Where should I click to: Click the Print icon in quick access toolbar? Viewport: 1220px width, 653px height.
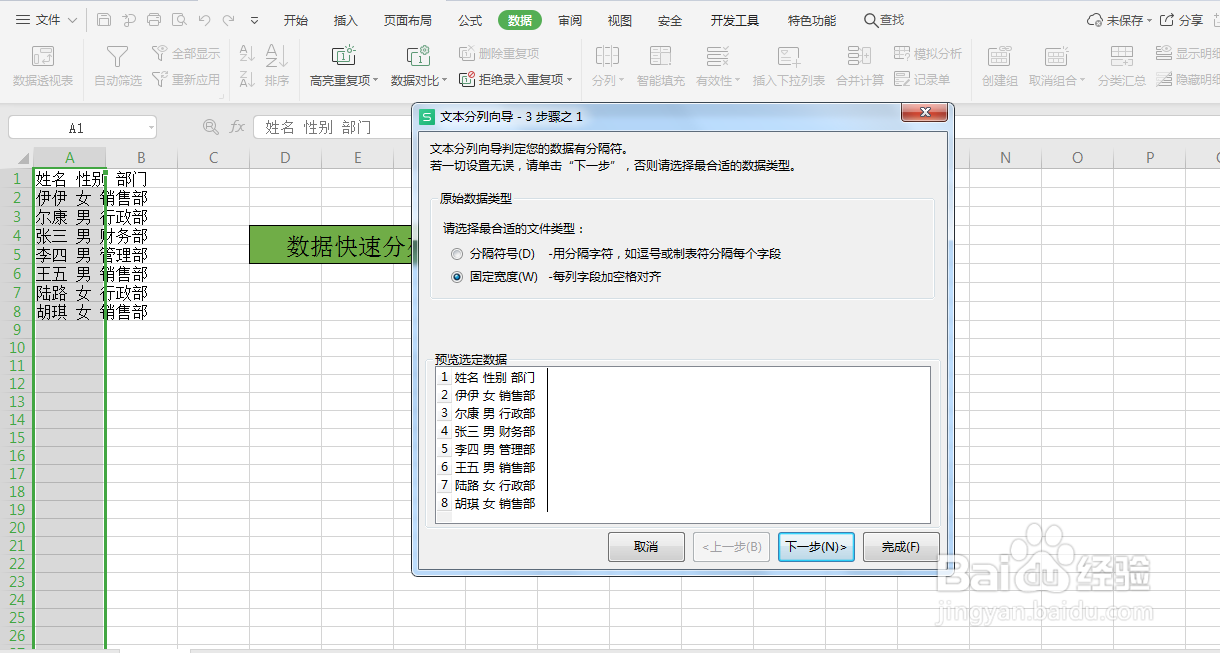click(153, 20)
